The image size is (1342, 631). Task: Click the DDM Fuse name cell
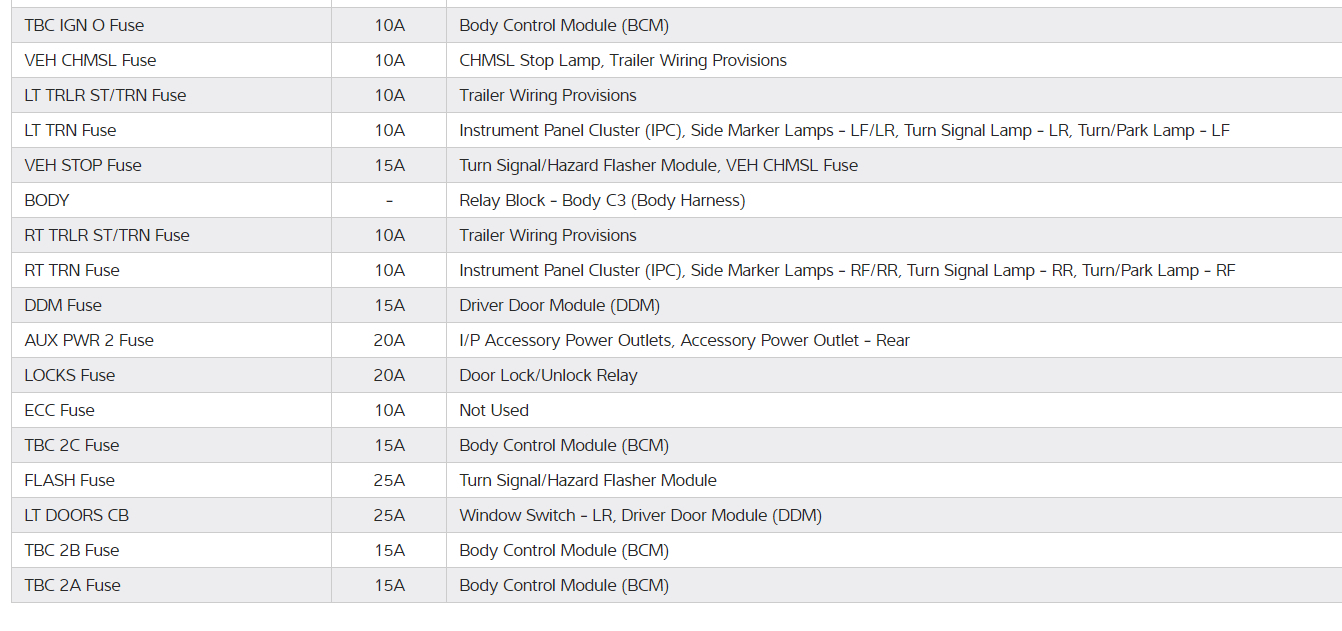tap(63, 305)
